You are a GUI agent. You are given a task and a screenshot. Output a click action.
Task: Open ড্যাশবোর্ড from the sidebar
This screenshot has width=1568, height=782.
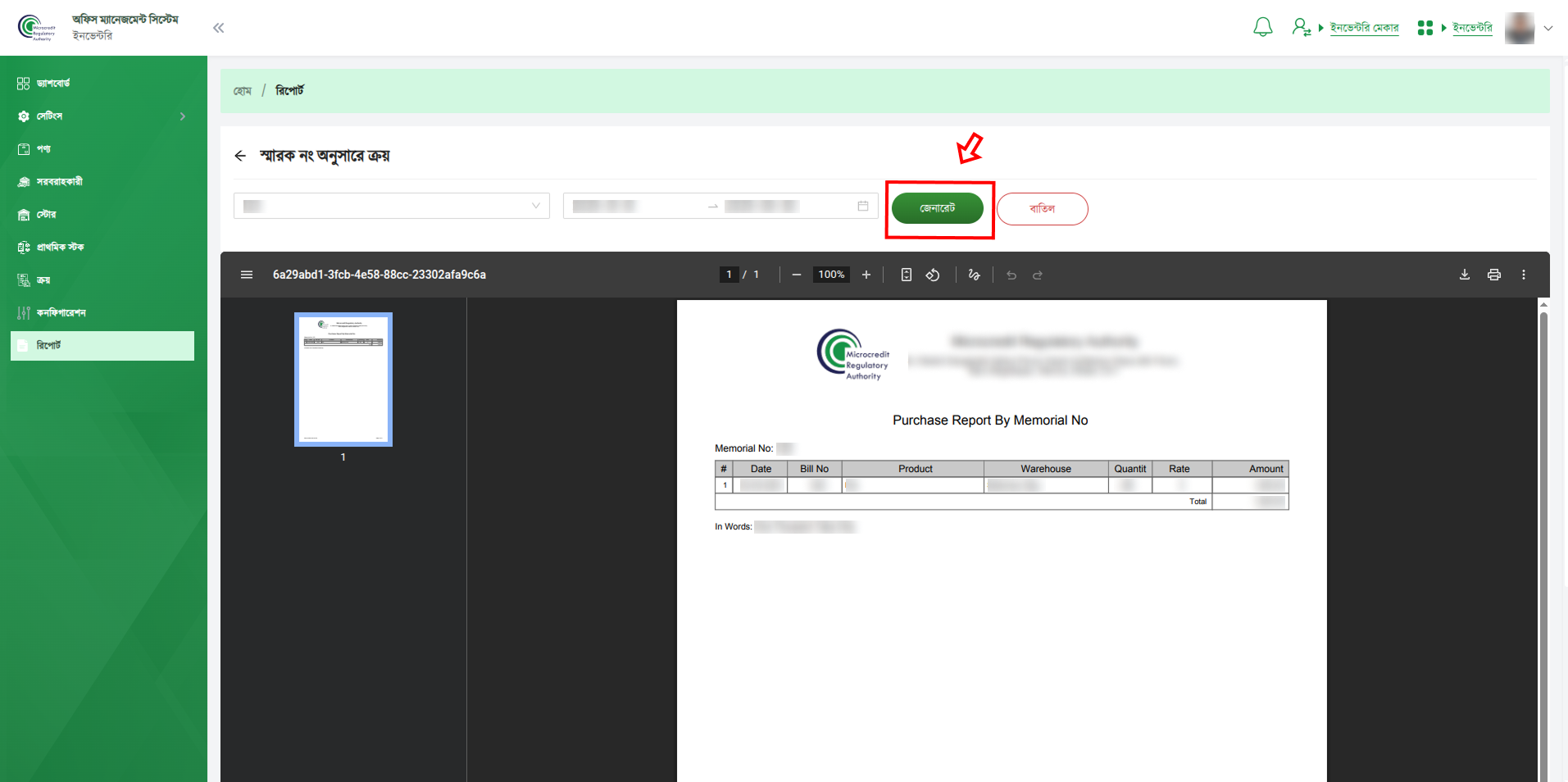point(53,84)
